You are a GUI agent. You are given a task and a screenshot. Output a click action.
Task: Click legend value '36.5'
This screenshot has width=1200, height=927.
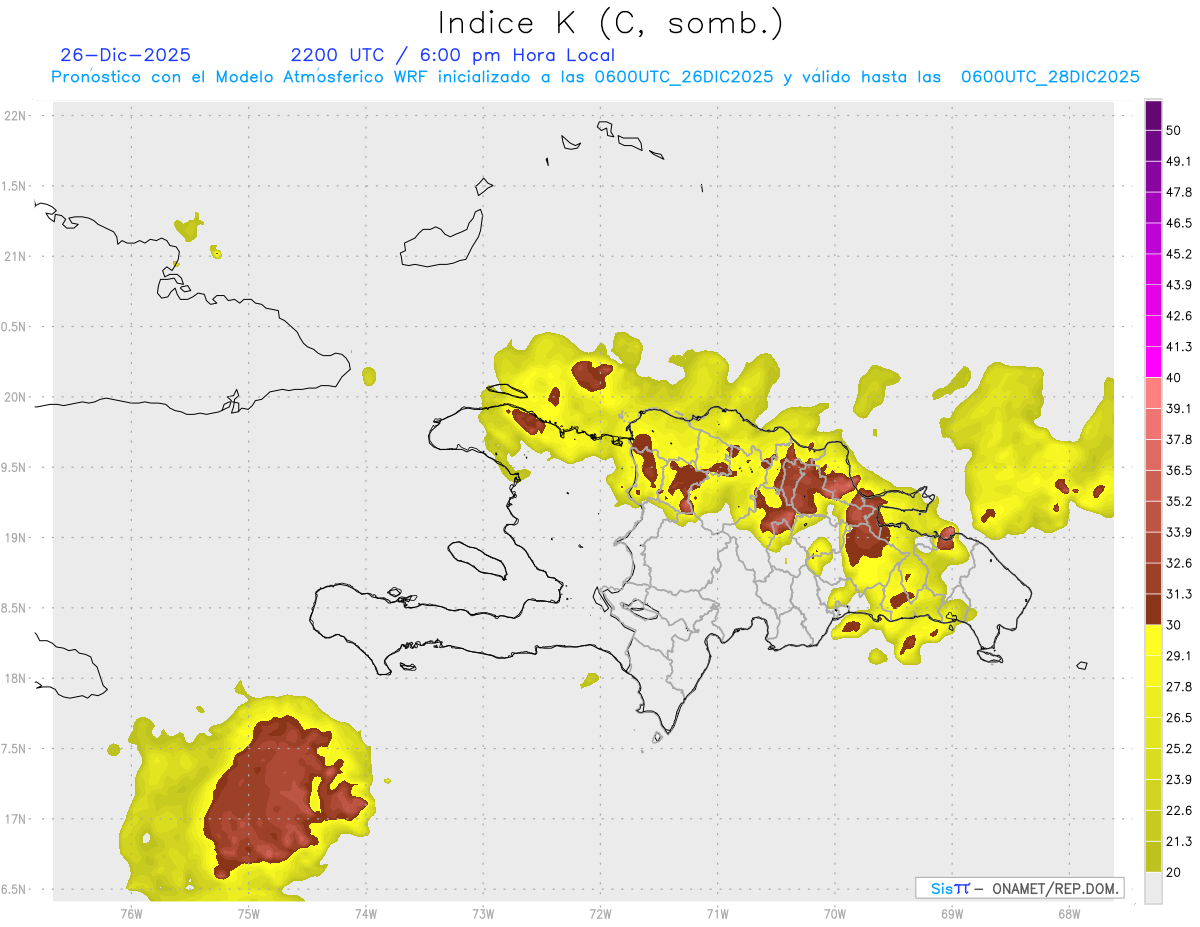[x=1179, y=470]
